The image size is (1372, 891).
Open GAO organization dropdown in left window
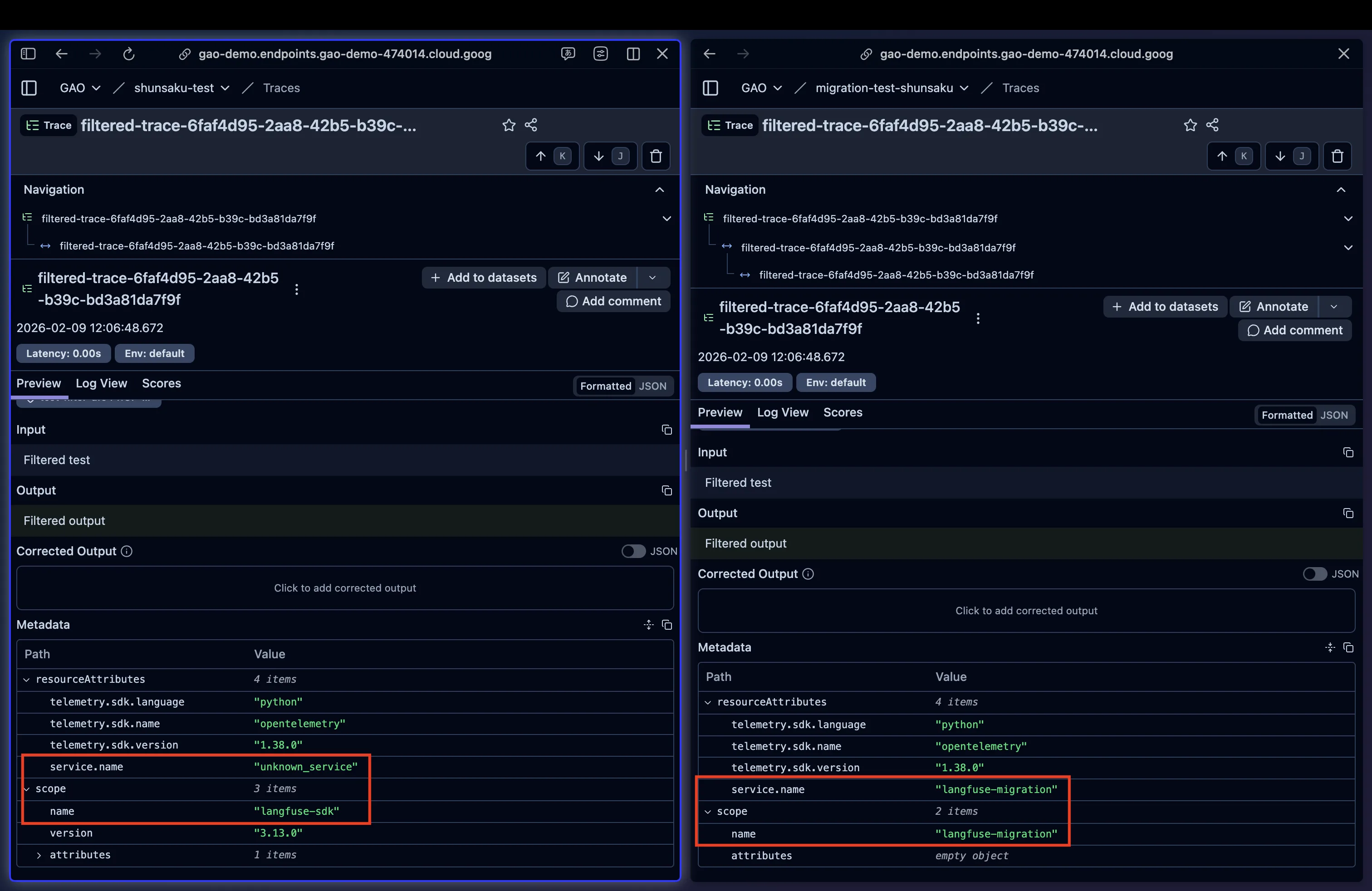[80, 88]
